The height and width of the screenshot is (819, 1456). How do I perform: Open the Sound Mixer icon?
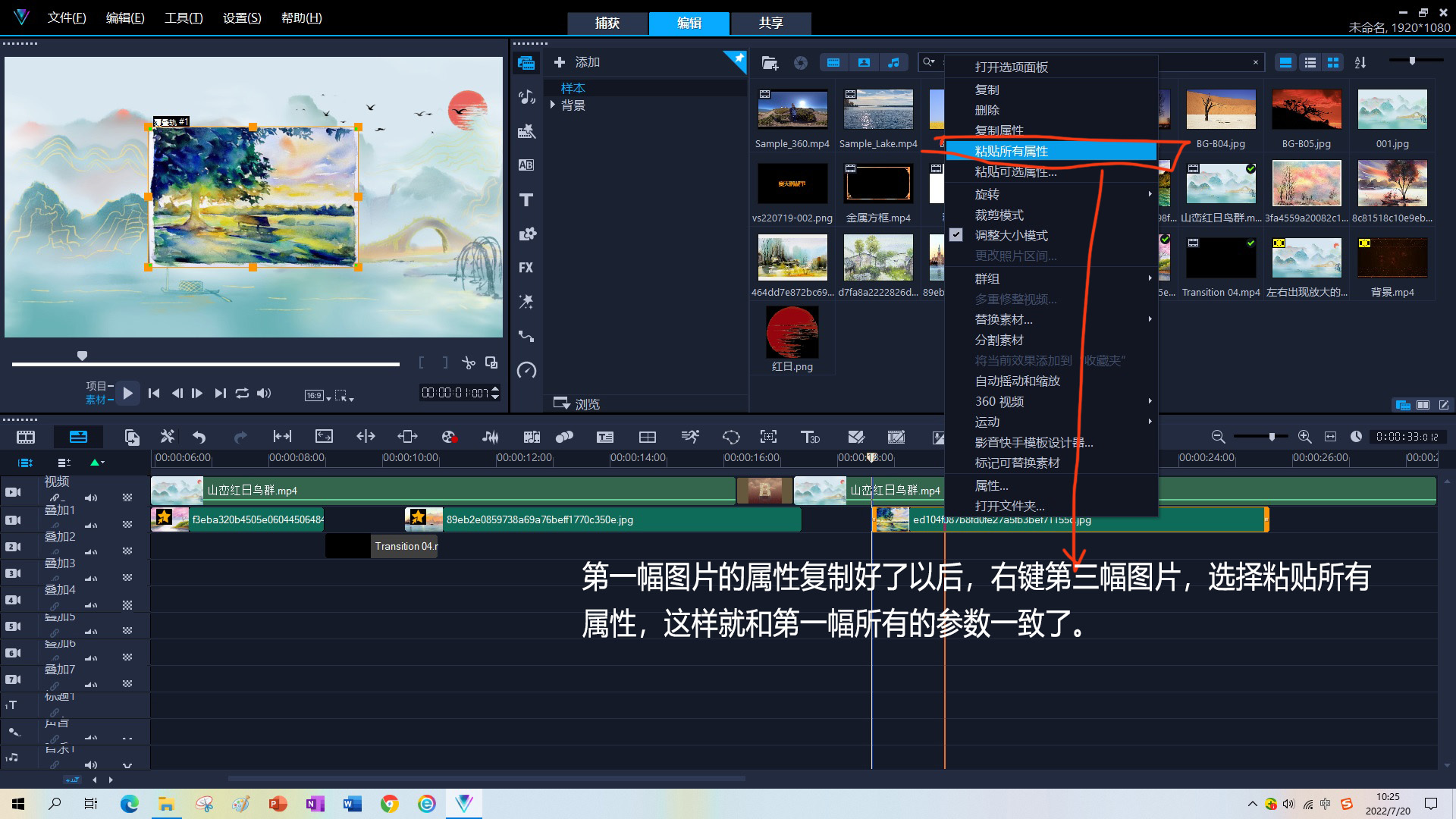point(491,437)
